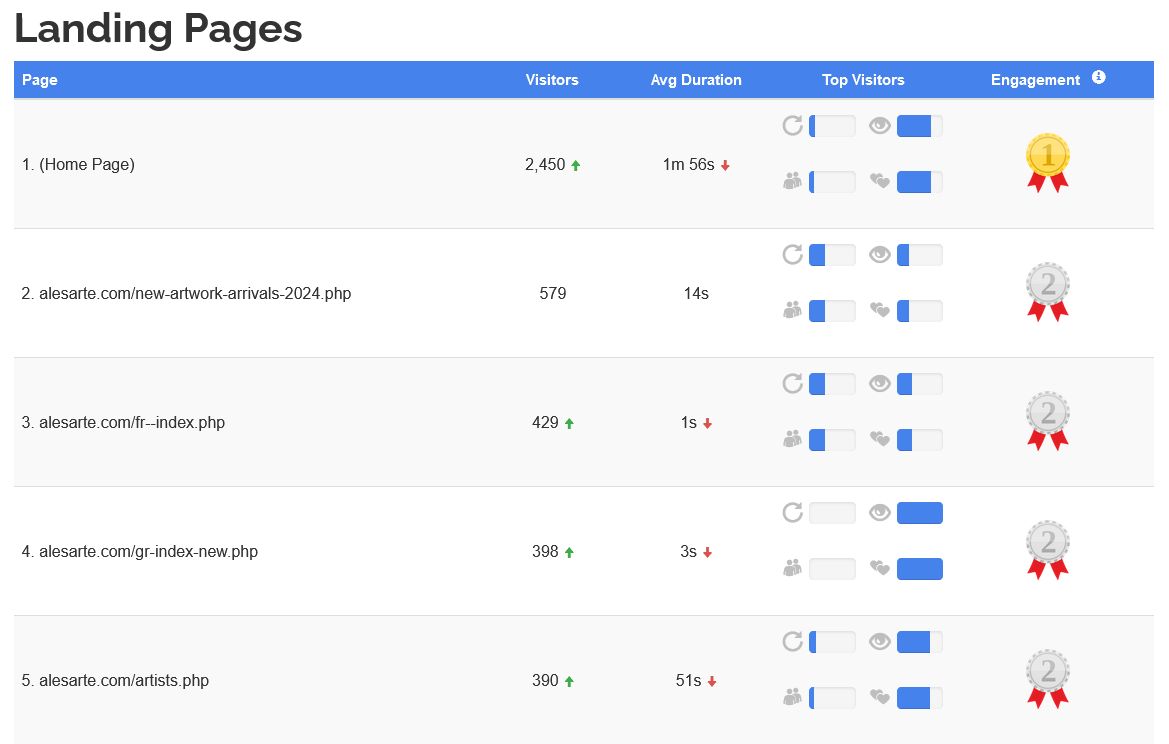
Task: Click the hearts icon in Home Page row
Action: 880,181
